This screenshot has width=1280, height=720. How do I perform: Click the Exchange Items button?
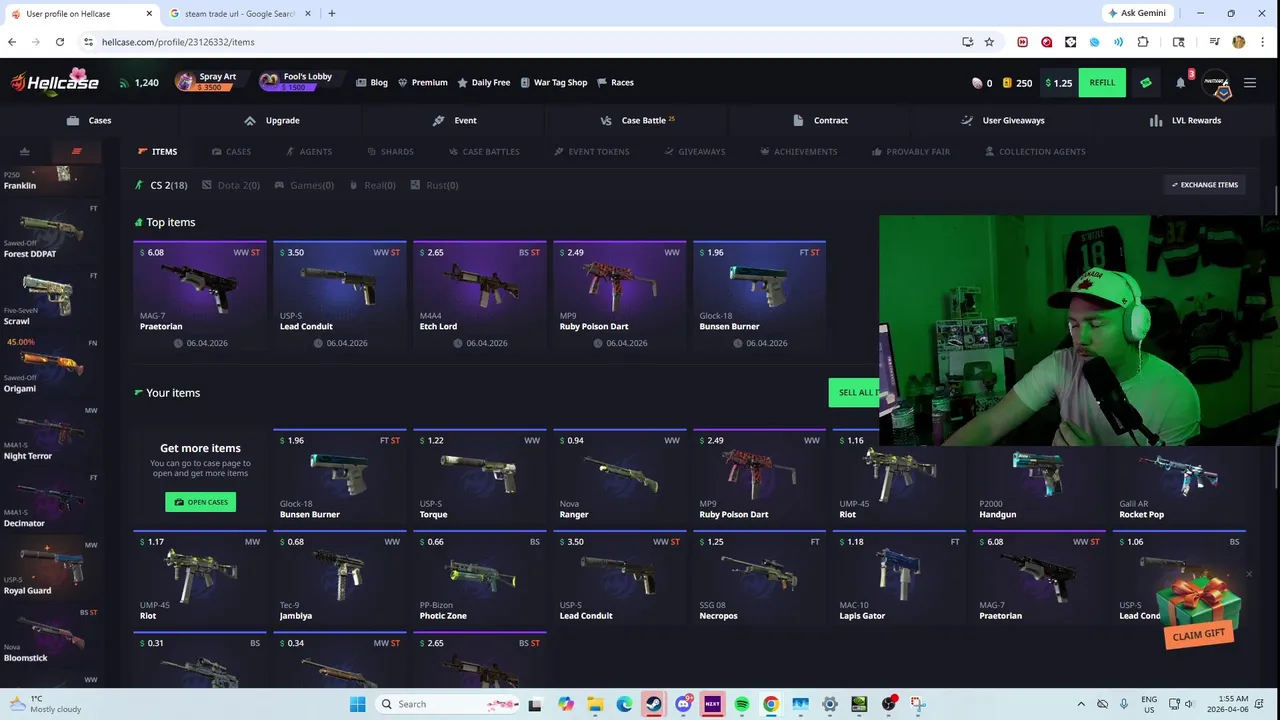[1205, 185]
